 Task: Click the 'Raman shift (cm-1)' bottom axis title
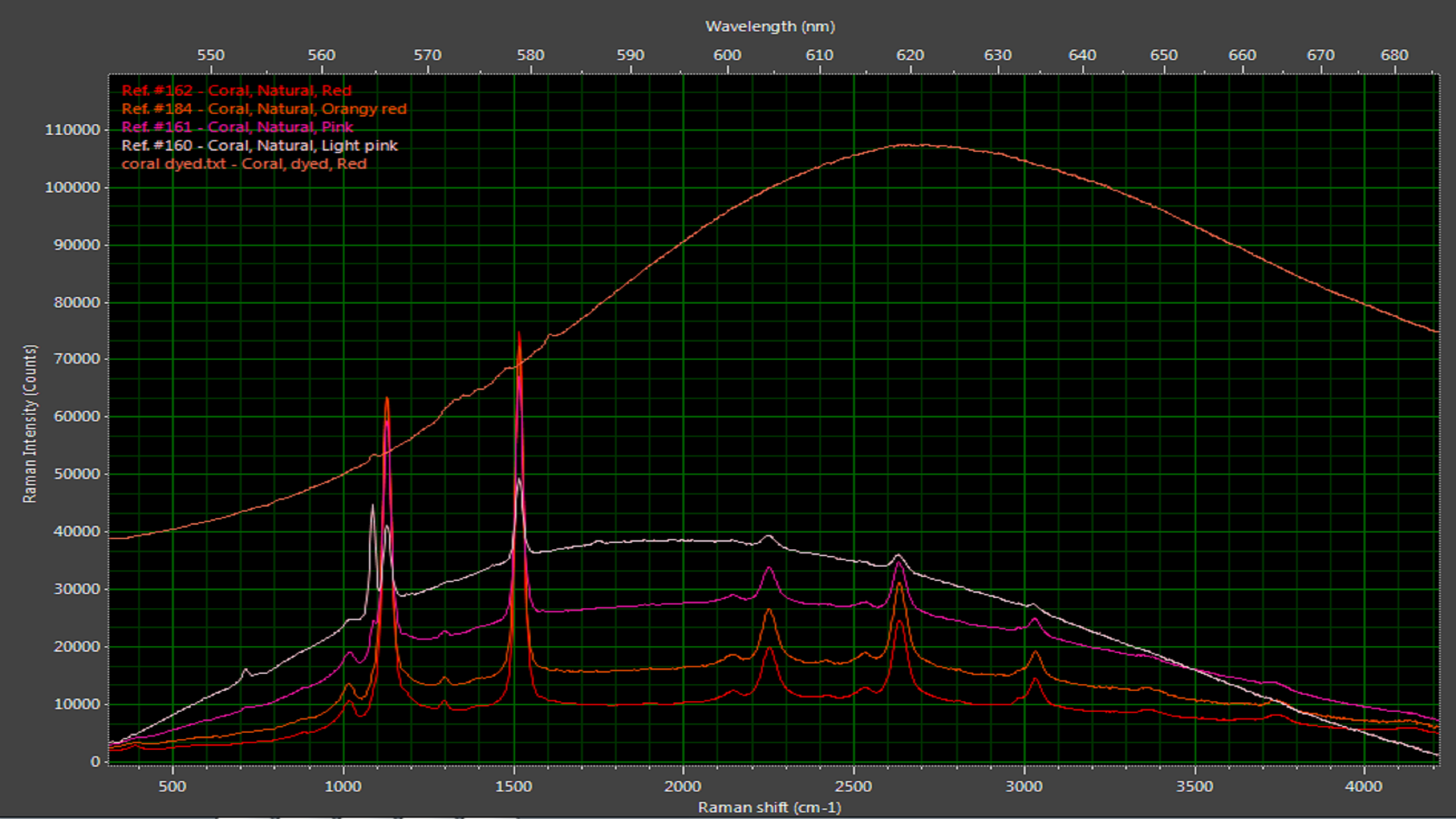coord(769,807)
